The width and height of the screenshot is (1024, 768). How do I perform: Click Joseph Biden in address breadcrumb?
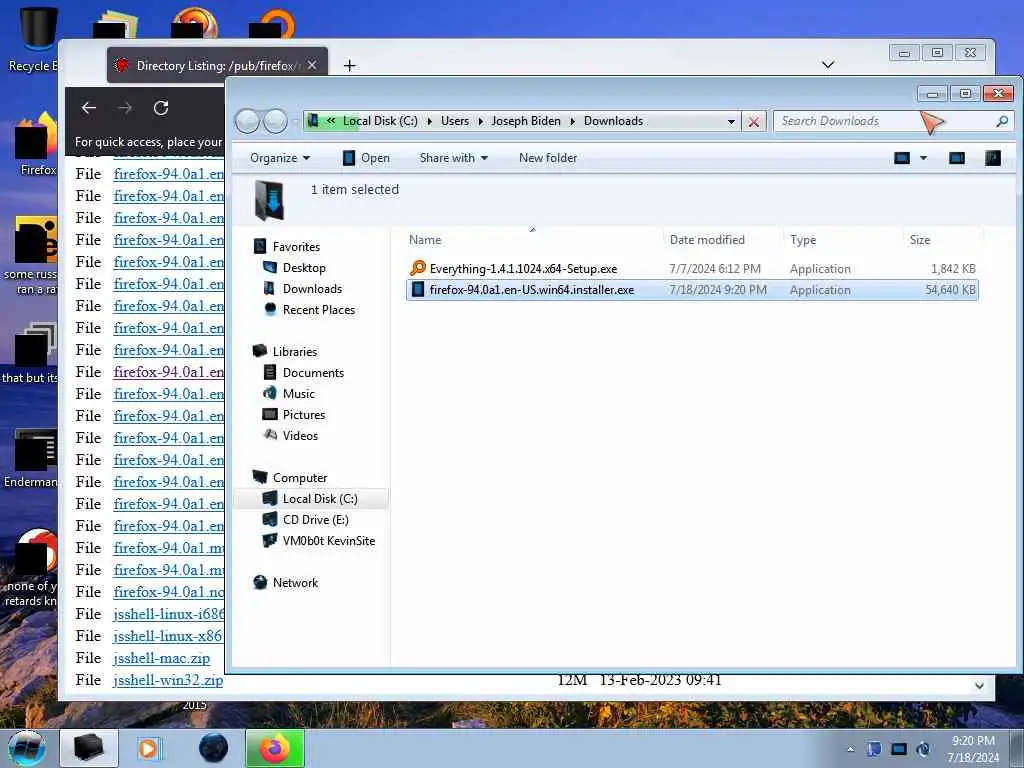[x=526, y=121]
